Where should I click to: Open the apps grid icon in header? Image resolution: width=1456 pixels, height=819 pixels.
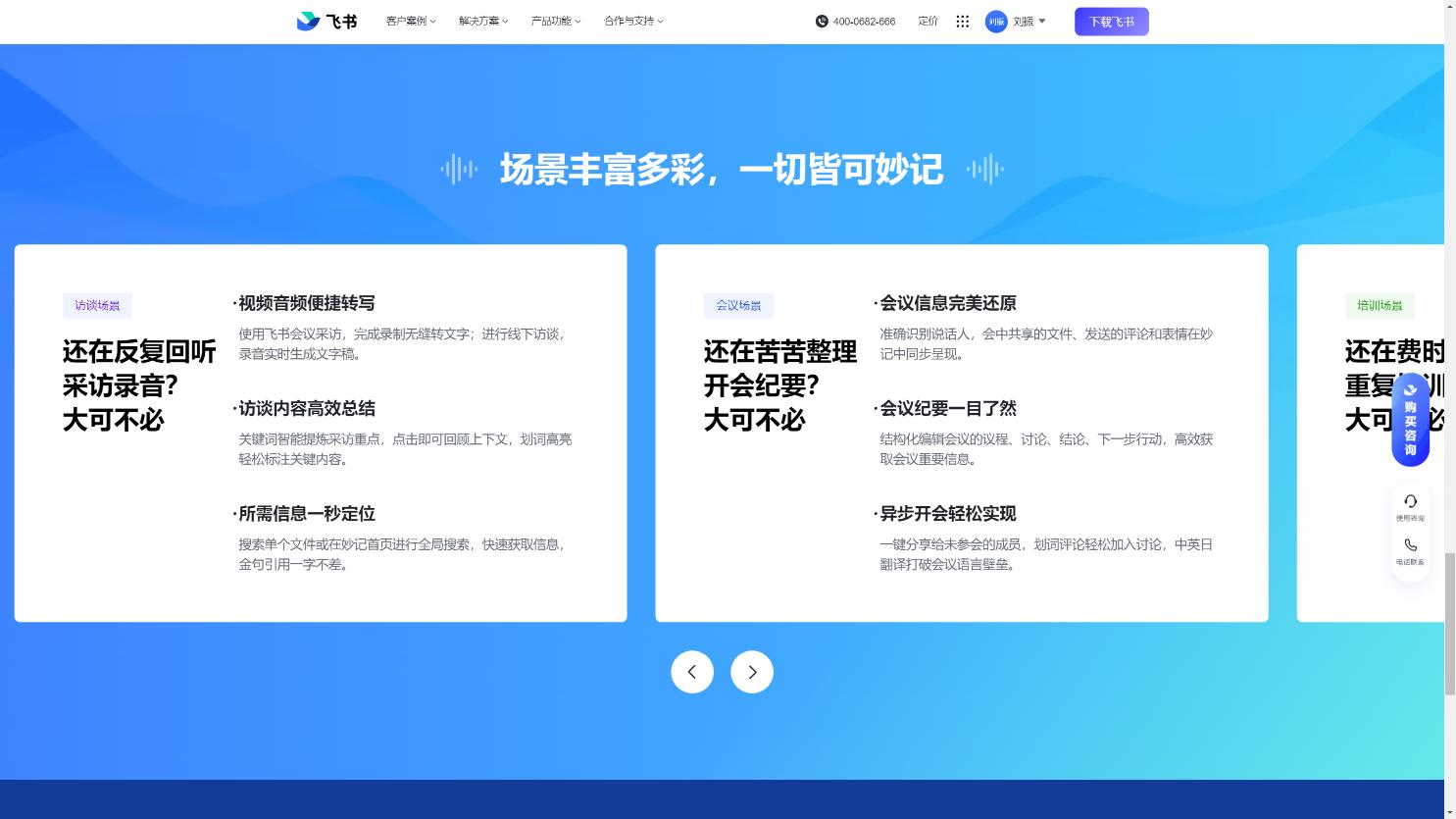[963, 22]
